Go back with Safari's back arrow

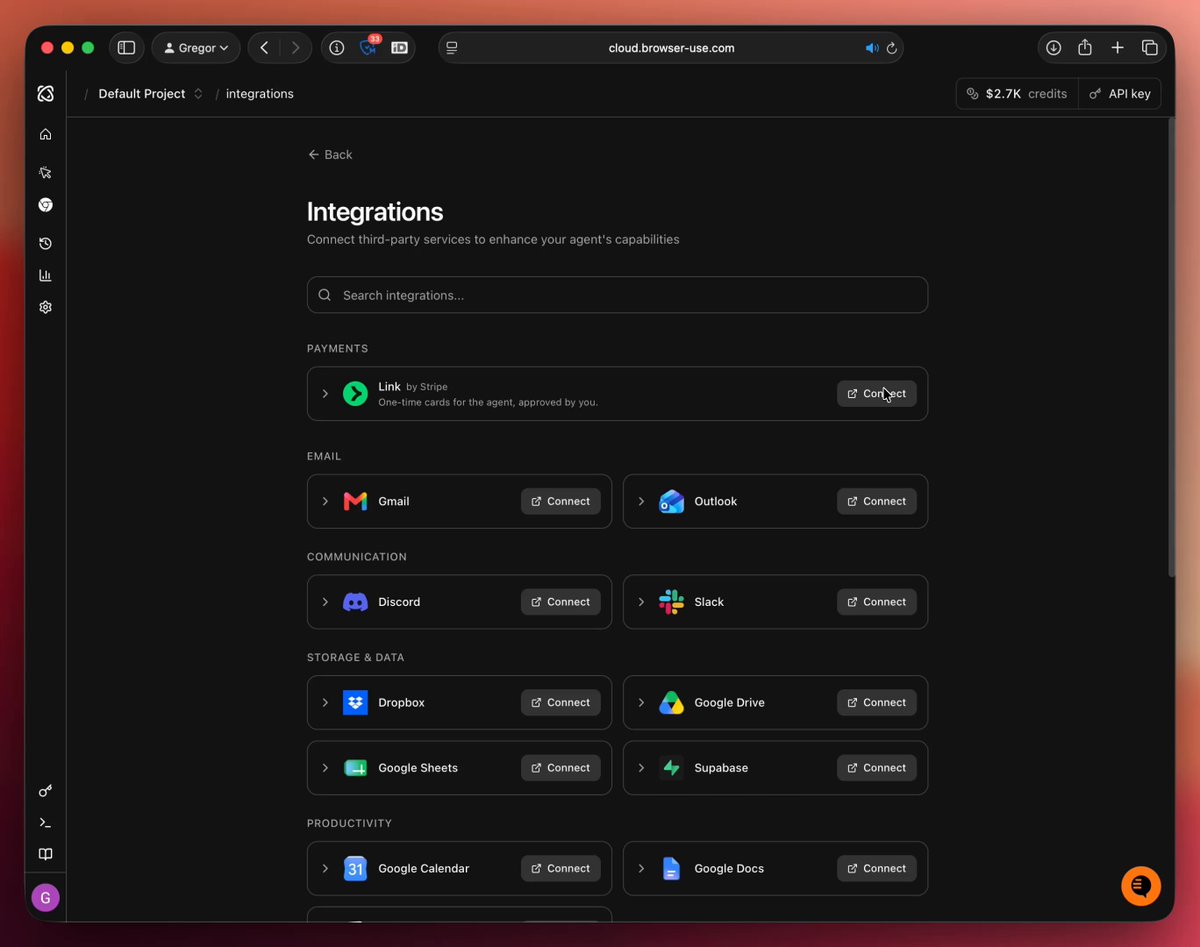[x=264, y=48]
